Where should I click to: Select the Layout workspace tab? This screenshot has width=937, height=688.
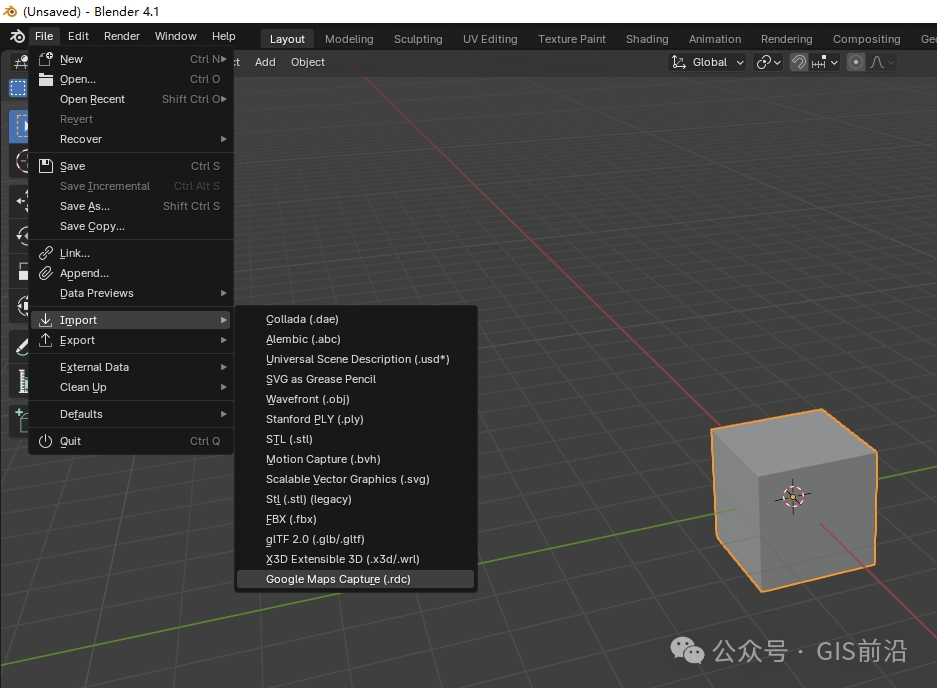(287, 39)
